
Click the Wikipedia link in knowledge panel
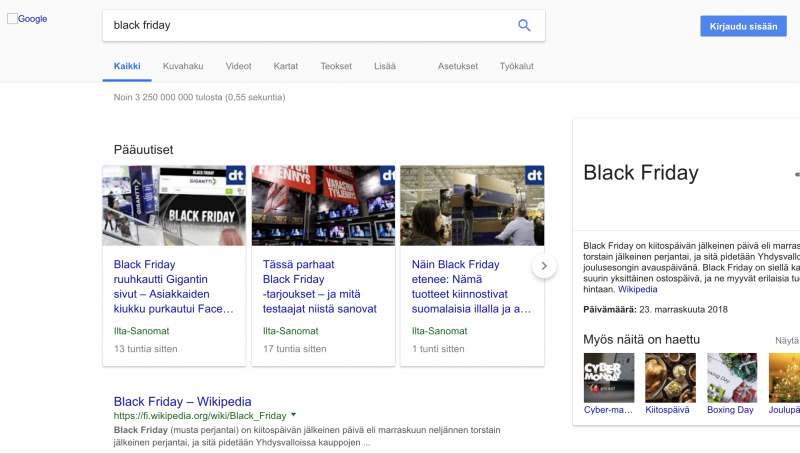point(637,289)
